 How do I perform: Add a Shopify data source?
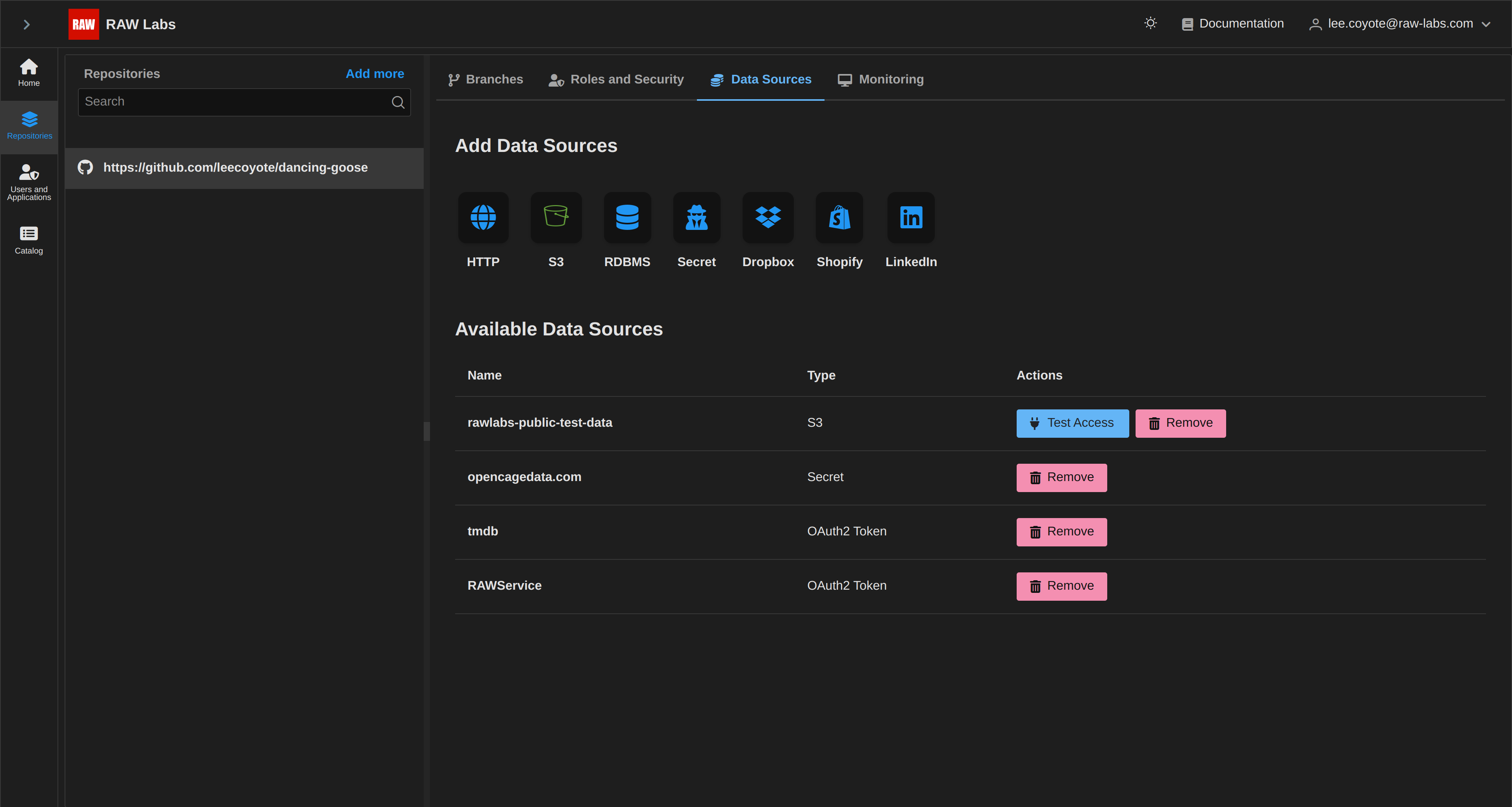point(839,218)
